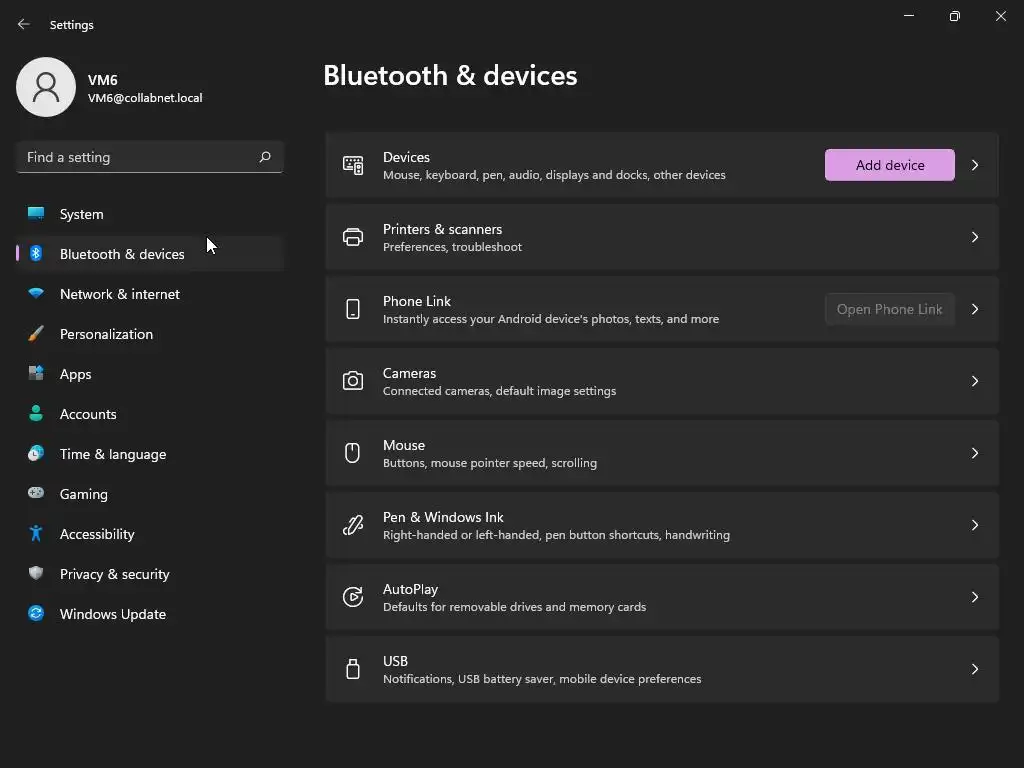This screenshot has height=768, width=1024.
Task: Open Printers & scanners via its chevron
Action: pyautogui.click(x=975, y=237)
